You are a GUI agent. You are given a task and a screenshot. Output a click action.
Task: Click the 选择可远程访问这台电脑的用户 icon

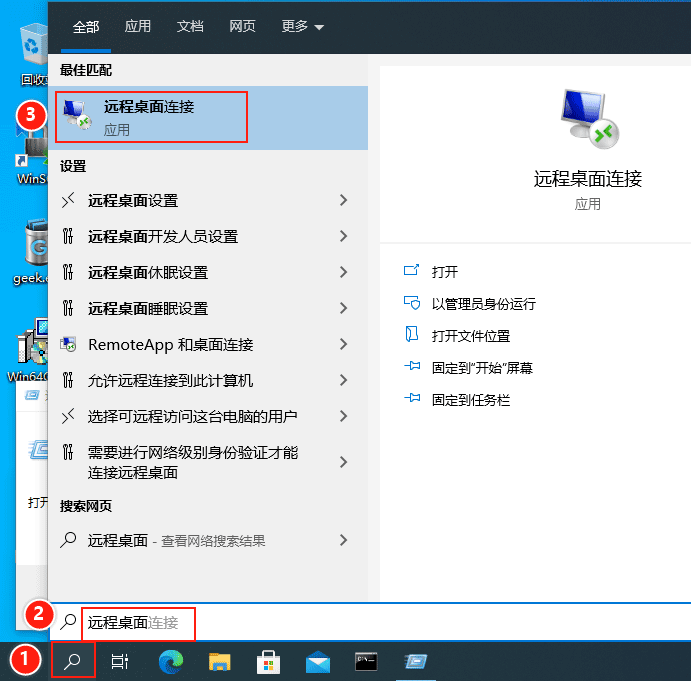pos(68,416)
